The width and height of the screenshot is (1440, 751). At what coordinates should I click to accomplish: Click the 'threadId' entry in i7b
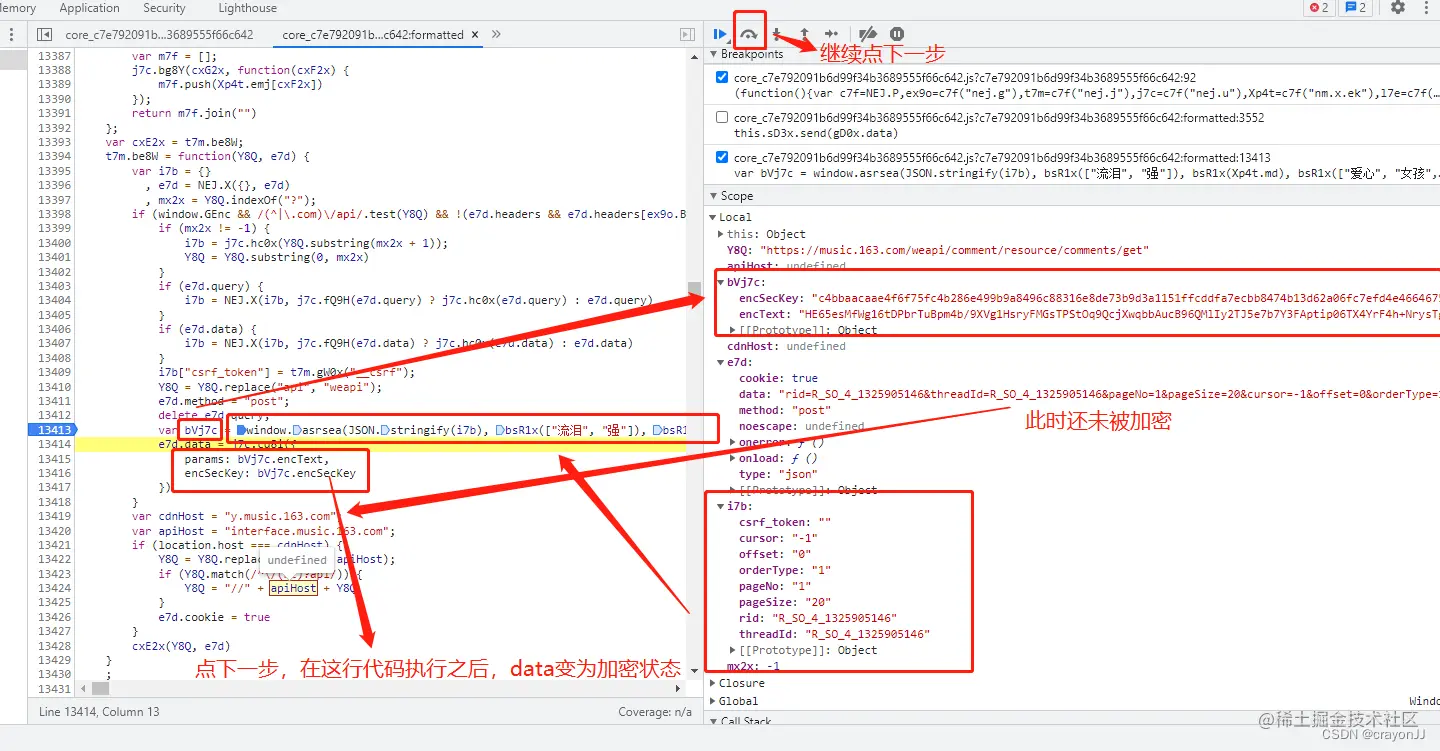pyautogui.click(x=834, y=634)
